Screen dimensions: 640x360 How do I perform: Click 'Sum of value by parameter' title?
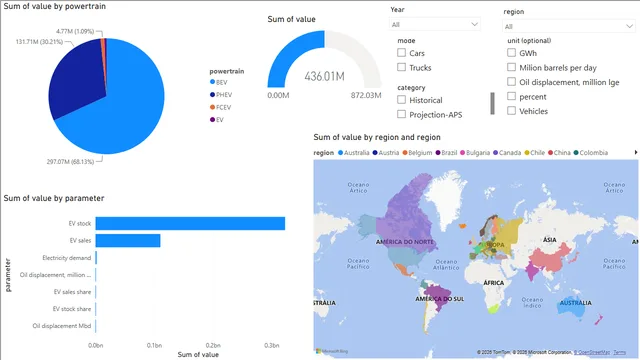tap(54, 198)
